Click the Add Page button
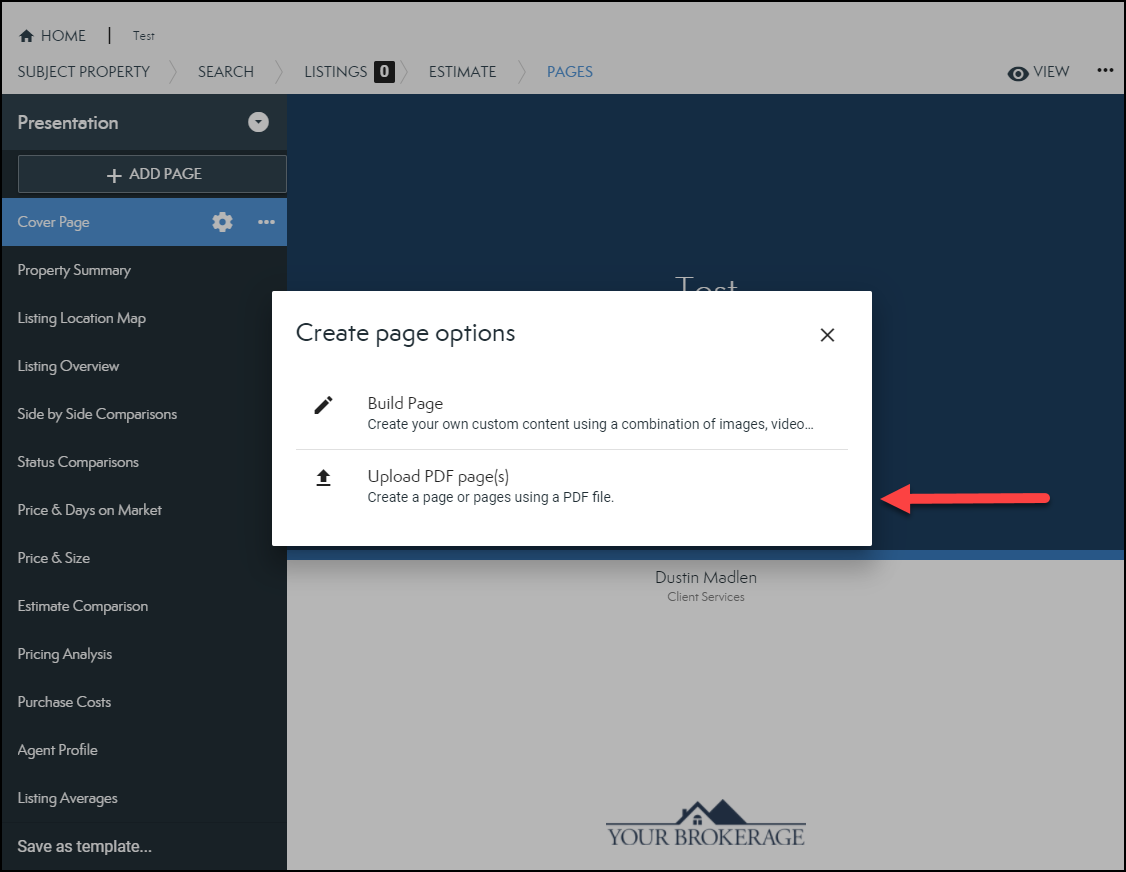1126x872 pixels. tap(152, 174)
